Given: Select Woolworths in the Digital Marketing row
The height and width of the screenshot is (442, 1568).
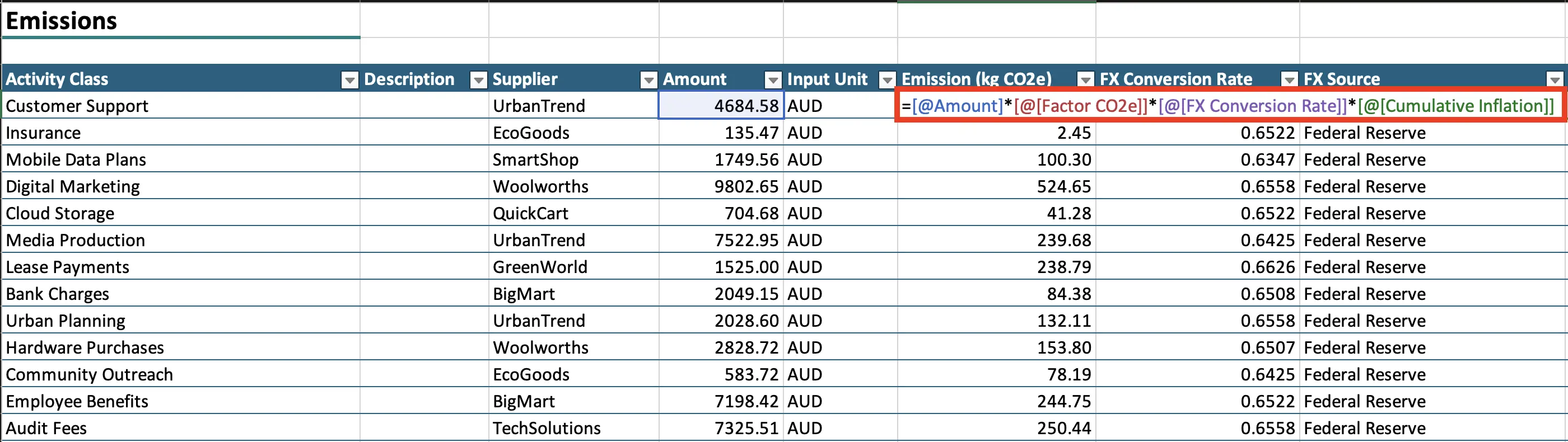Looking at the screenshot, I should (x=573, y=186).
